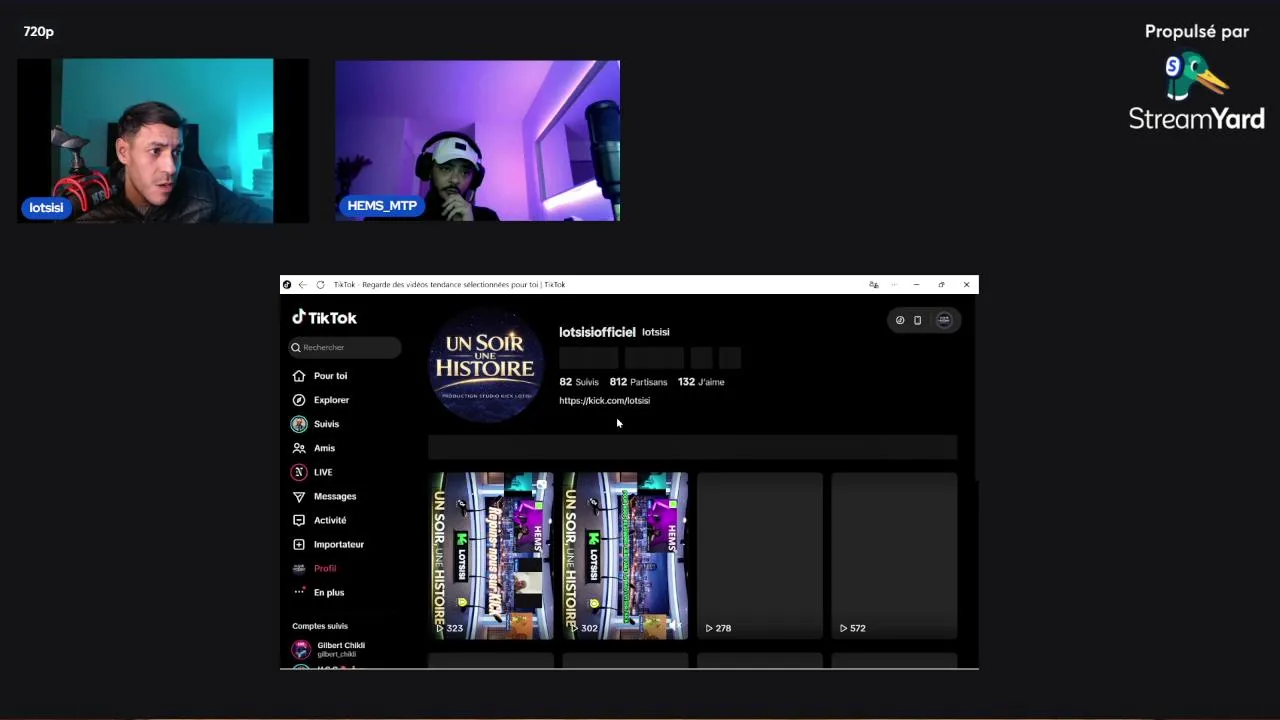Open the video thumbnail with 302 views
This screenshot has width=1280, height=720.
click(625, 555)
